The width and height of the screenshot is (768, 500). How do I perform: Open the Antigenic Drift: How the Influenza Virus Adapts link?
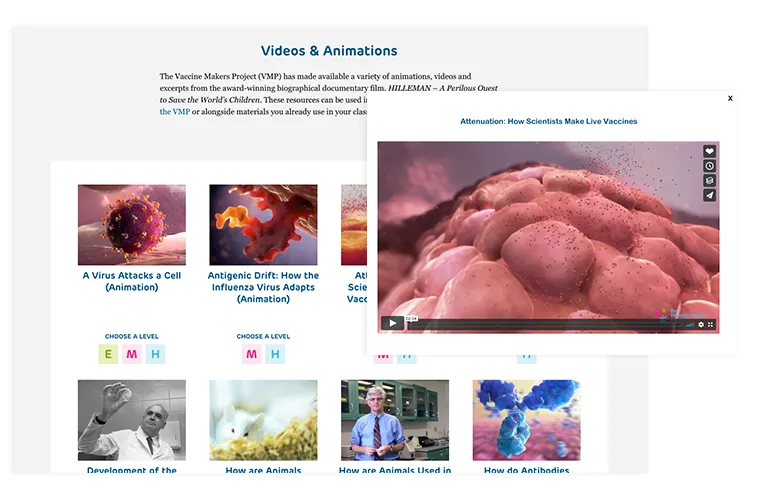pyautogui.click(x=264, y=287)
